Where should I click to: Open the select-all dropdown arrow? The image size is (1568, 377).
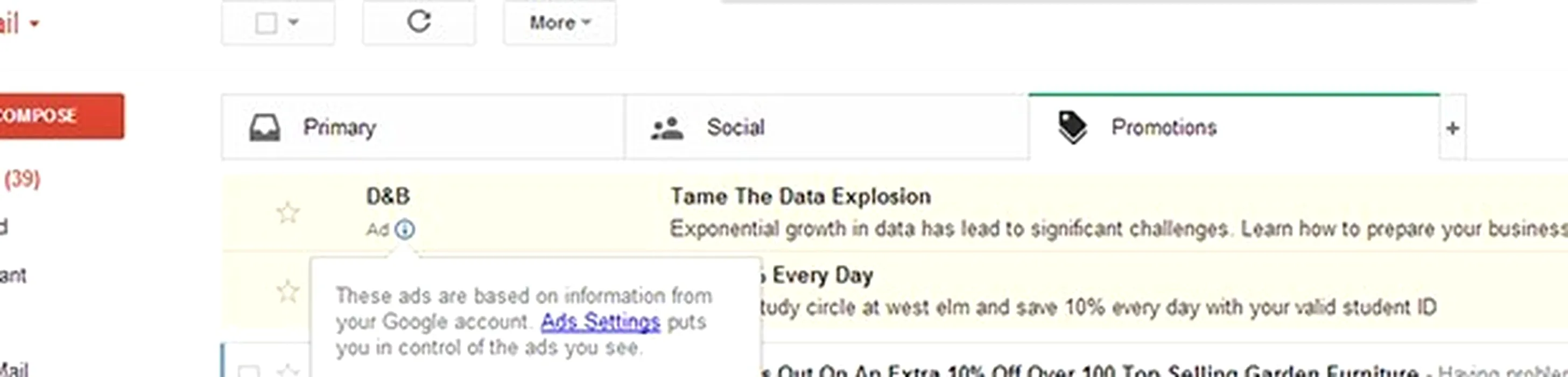tap(293, 23)
